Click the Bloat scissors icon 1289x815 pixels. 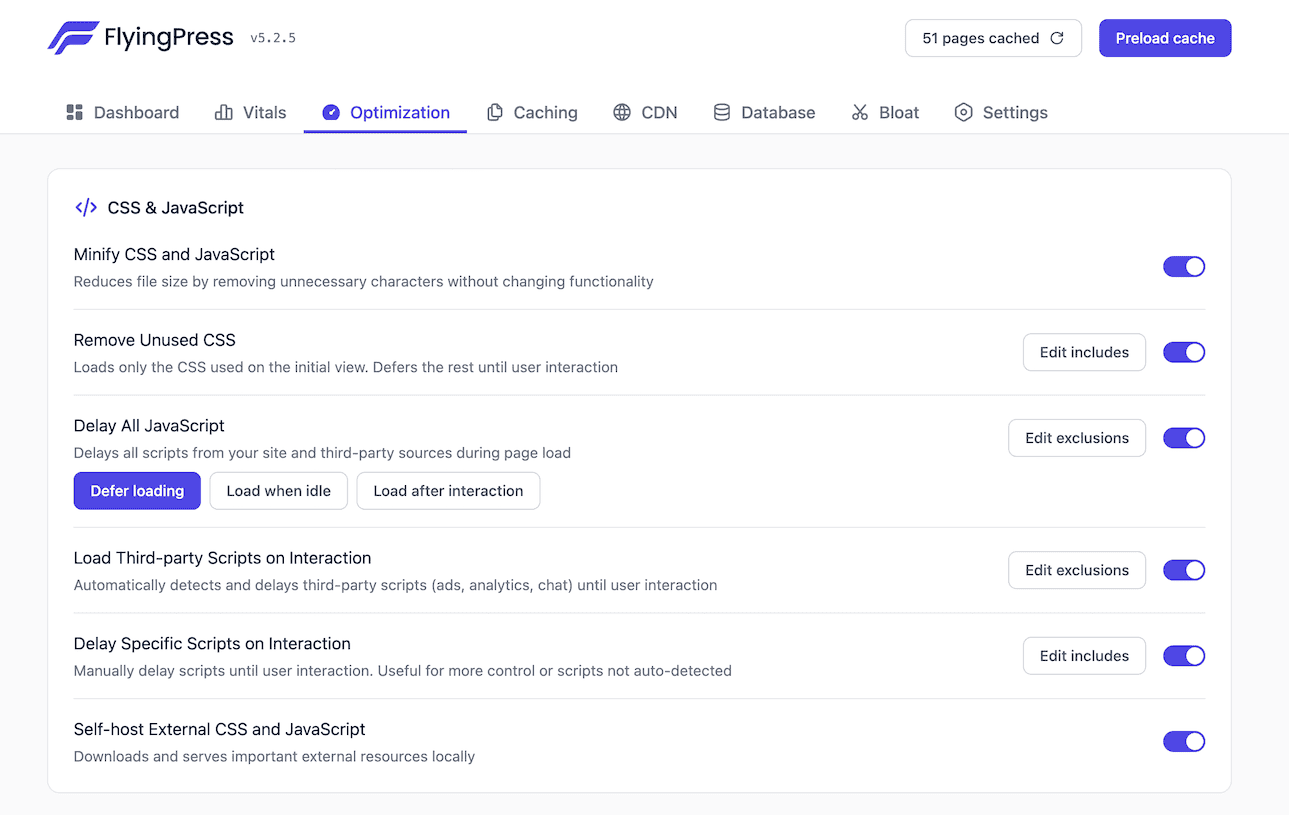859,112
